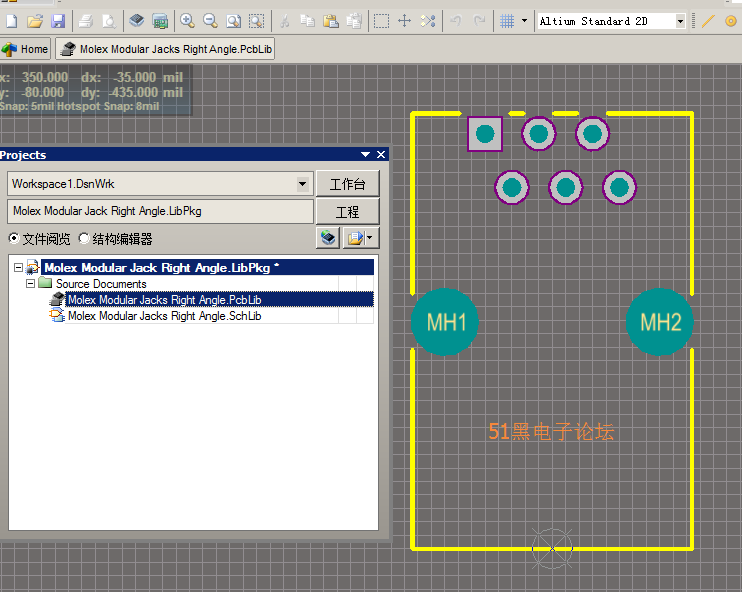Open the Projects panel options arrow
Image resolution: width=742 pixels, height=592 pixels.
[365, 155]
